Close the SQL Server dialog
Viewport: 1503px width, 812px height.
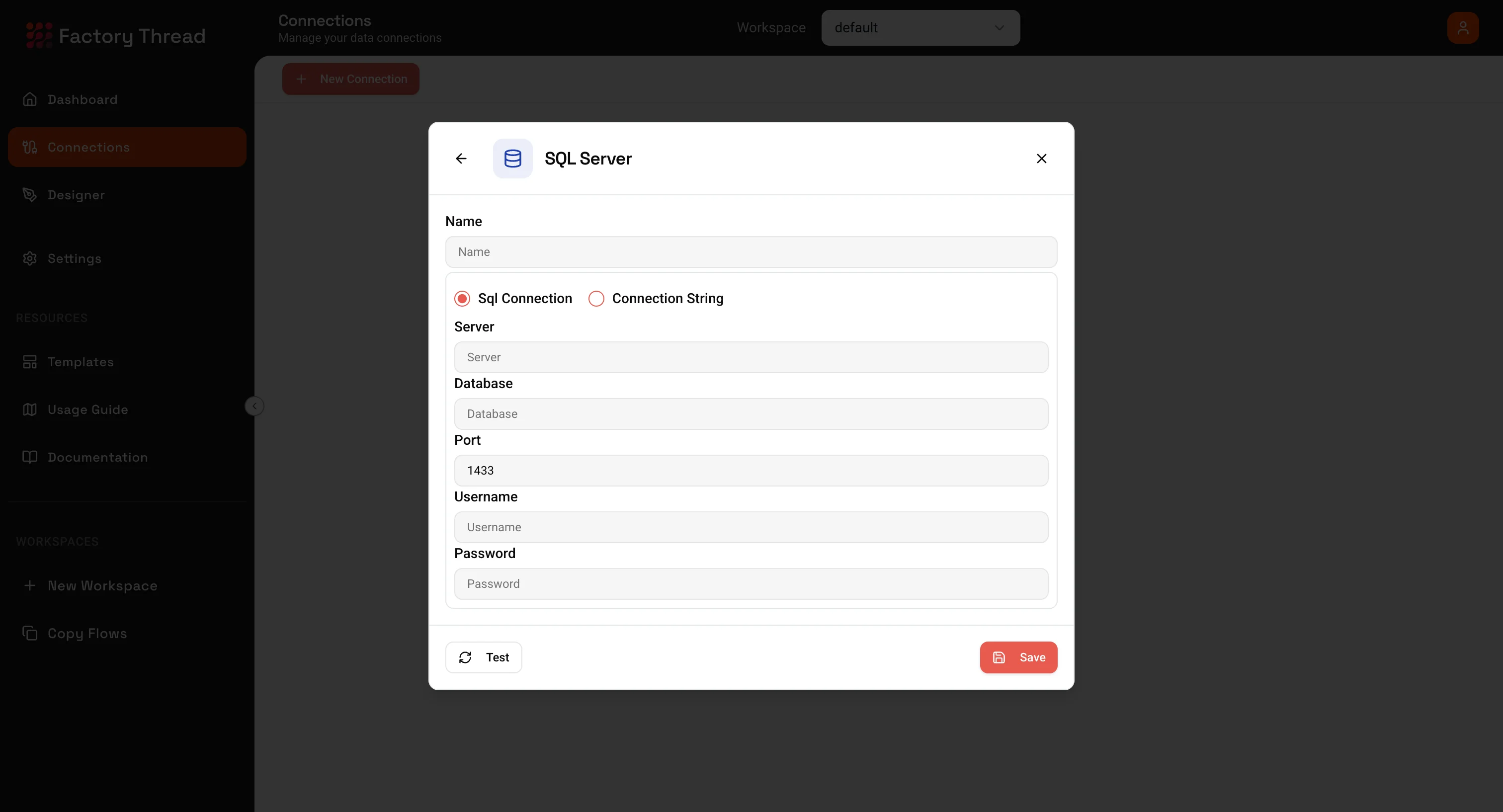tap(1041, 159)
